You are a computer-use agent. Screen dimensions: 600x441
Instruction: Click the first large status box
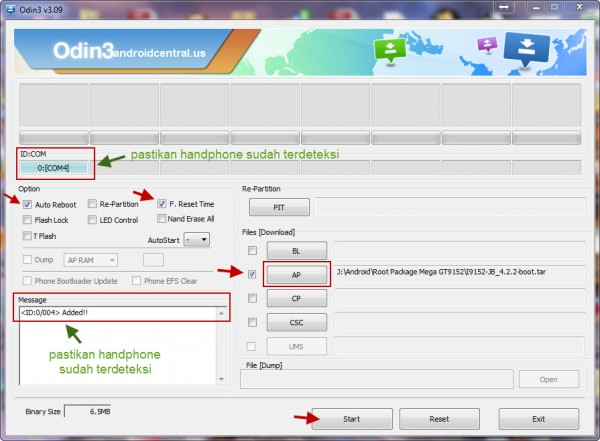pos(54,105)
